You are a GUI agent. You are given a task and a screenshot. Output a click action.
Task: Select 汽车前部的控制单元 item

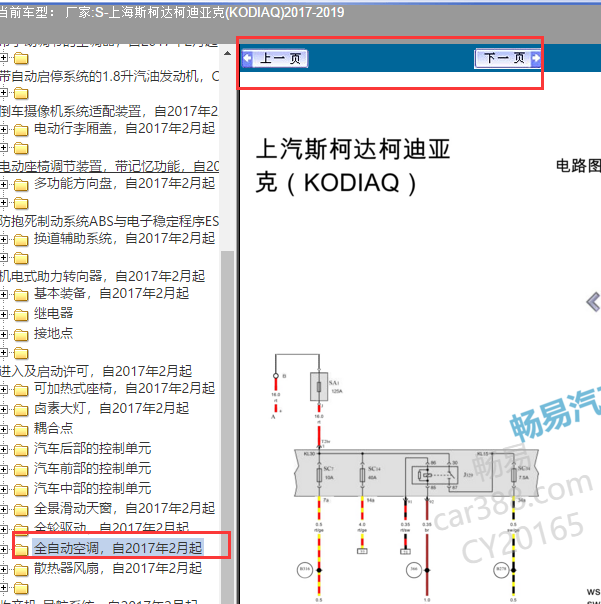(x=92, y=468)
